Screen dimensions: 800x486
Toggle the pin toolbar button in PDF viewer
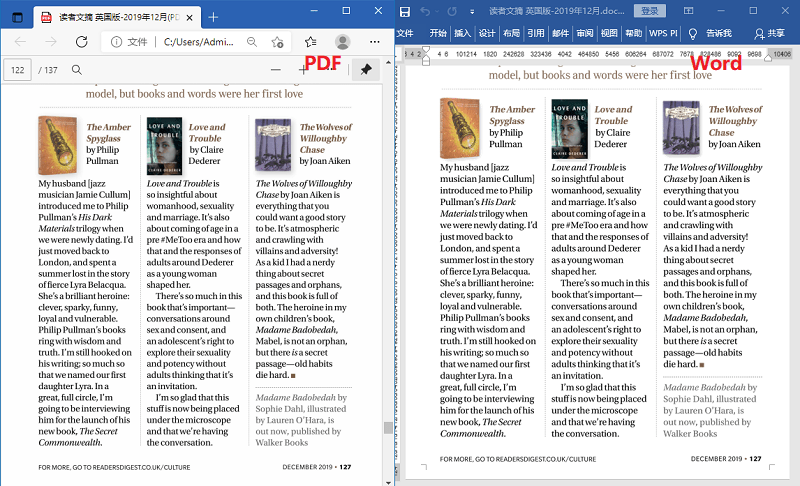[x=365, y=70]
